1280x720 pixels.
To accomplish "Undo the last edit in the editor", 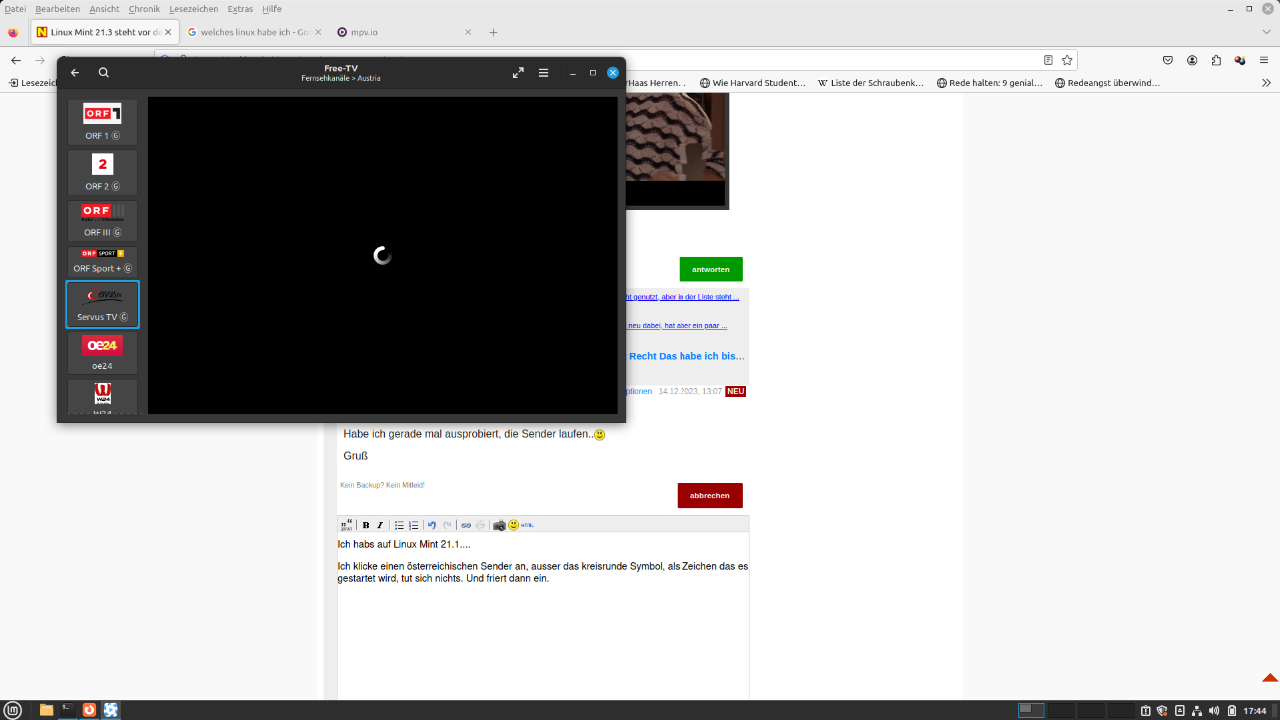I will point(432,525).
